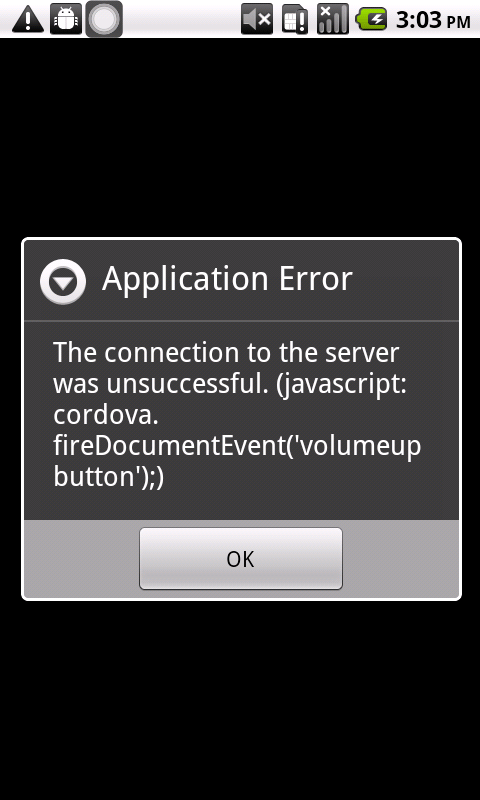The image size is (480, 800).
Task: Tap the 3:03 PM clock
Action: click(x=433, y=20)
